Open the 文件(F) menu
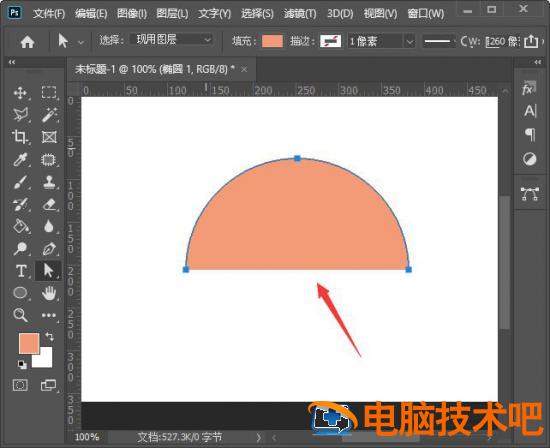Image resolution: width=550 pixels, height=448 pixels. tap(49, 14)
